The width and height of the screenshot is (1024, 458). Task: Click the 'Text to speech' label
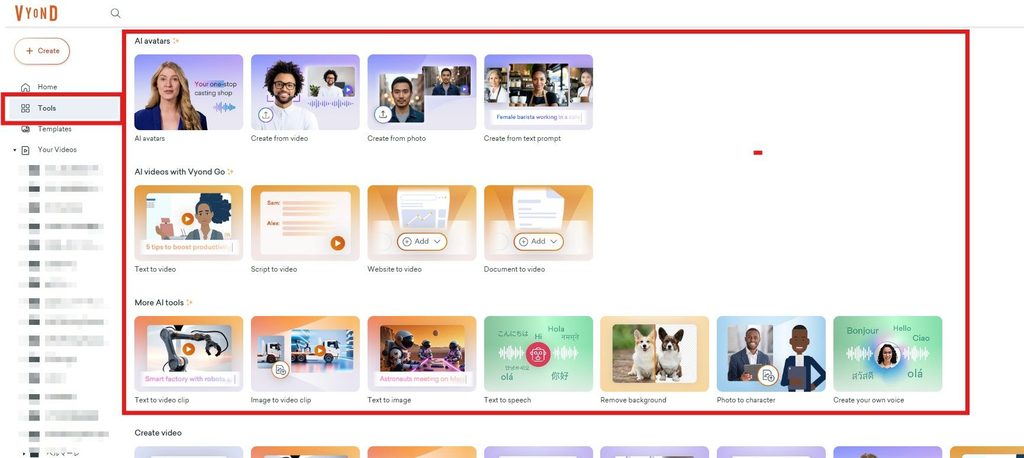507,400
